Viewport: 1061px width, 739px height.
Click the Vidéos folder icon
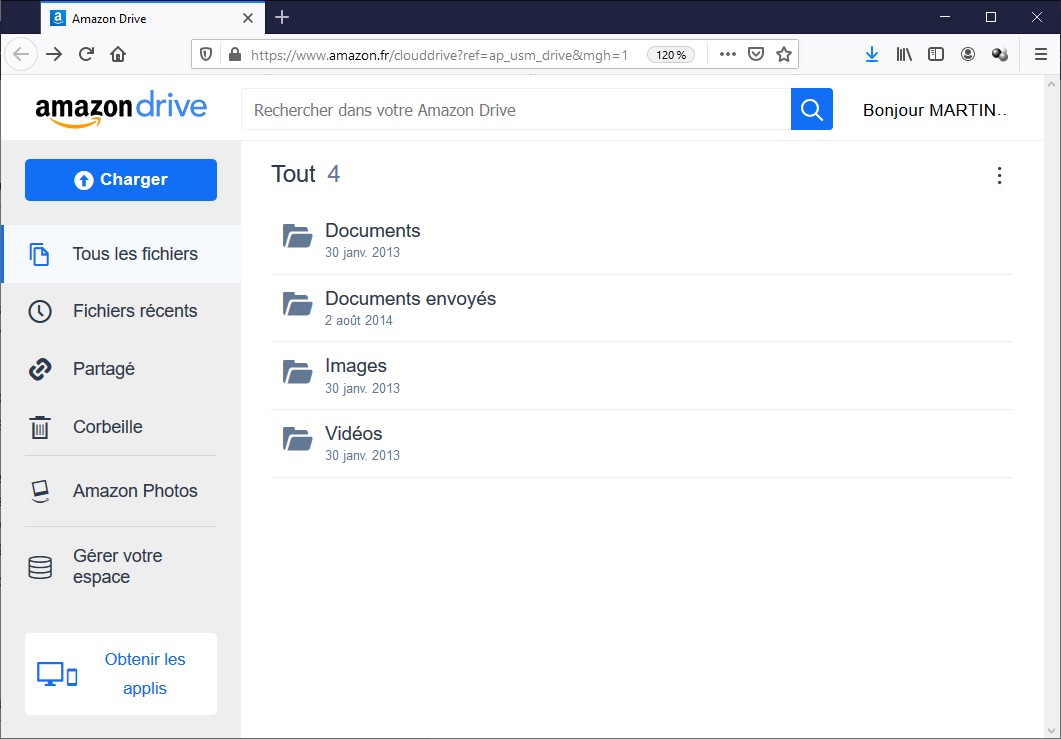click(x=297, y=439)
